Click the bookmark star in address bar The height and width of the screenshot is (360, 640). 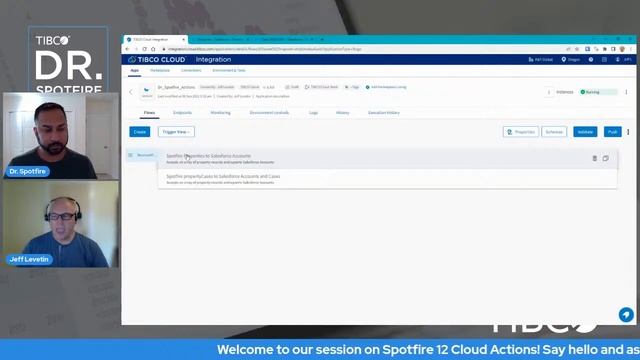coord(577,49)
